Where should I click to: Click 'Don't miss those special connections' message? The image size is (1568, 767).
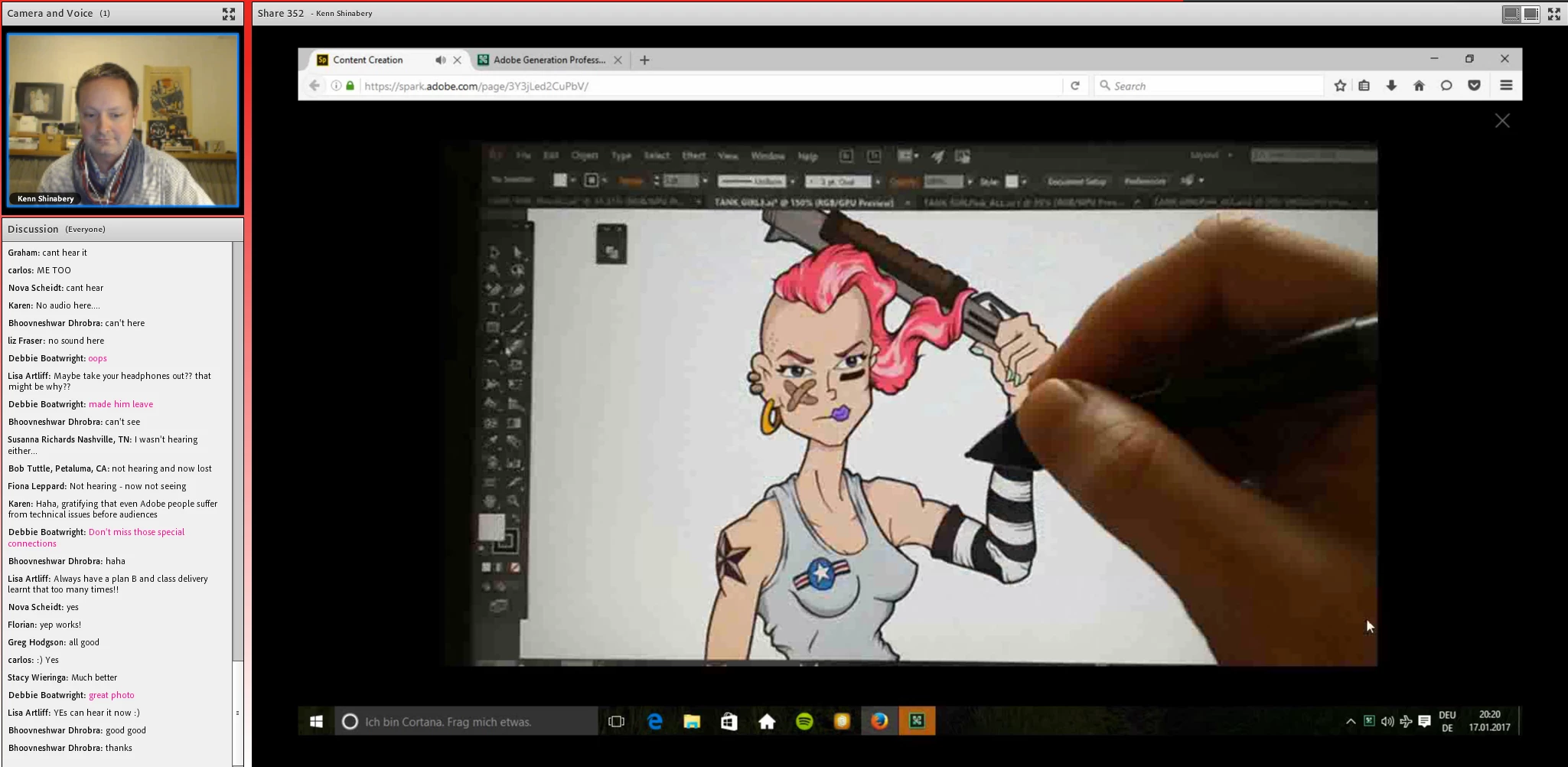(96, 537)
